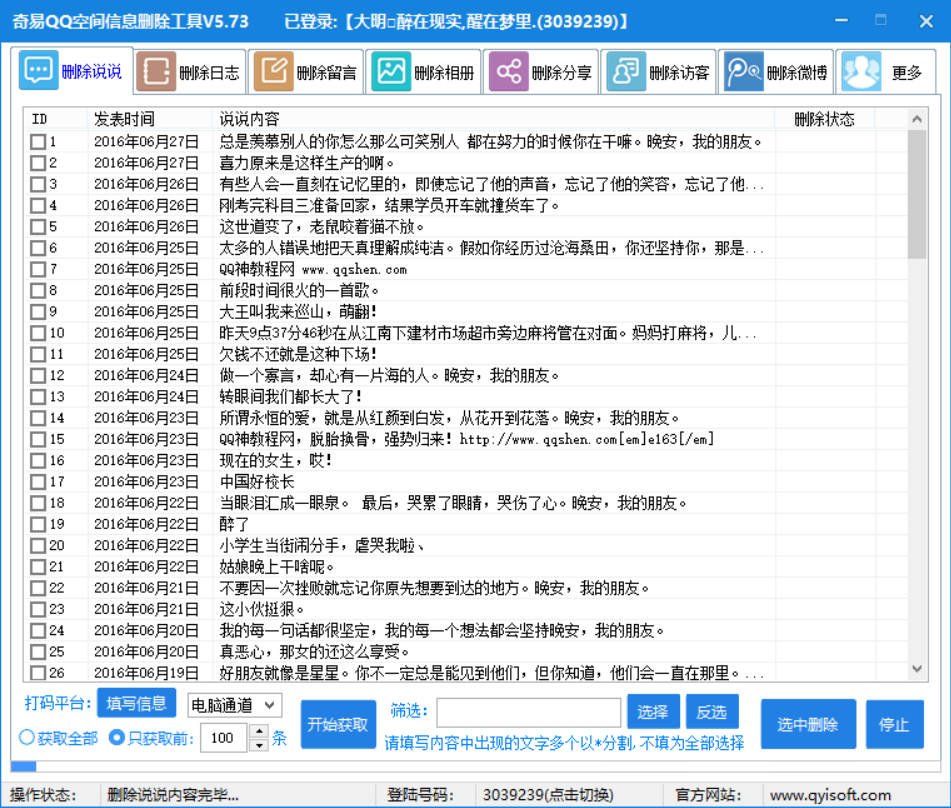Select the row 现在的女生，哎!
This screenshot has width=951, height=808.
(467, 460)
